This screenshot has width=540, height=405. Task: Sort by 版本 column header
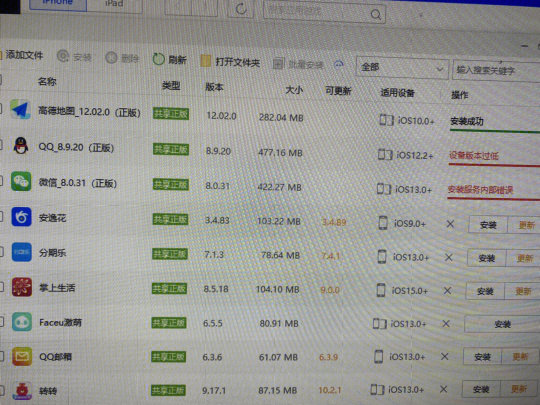(x=214, y=87)
